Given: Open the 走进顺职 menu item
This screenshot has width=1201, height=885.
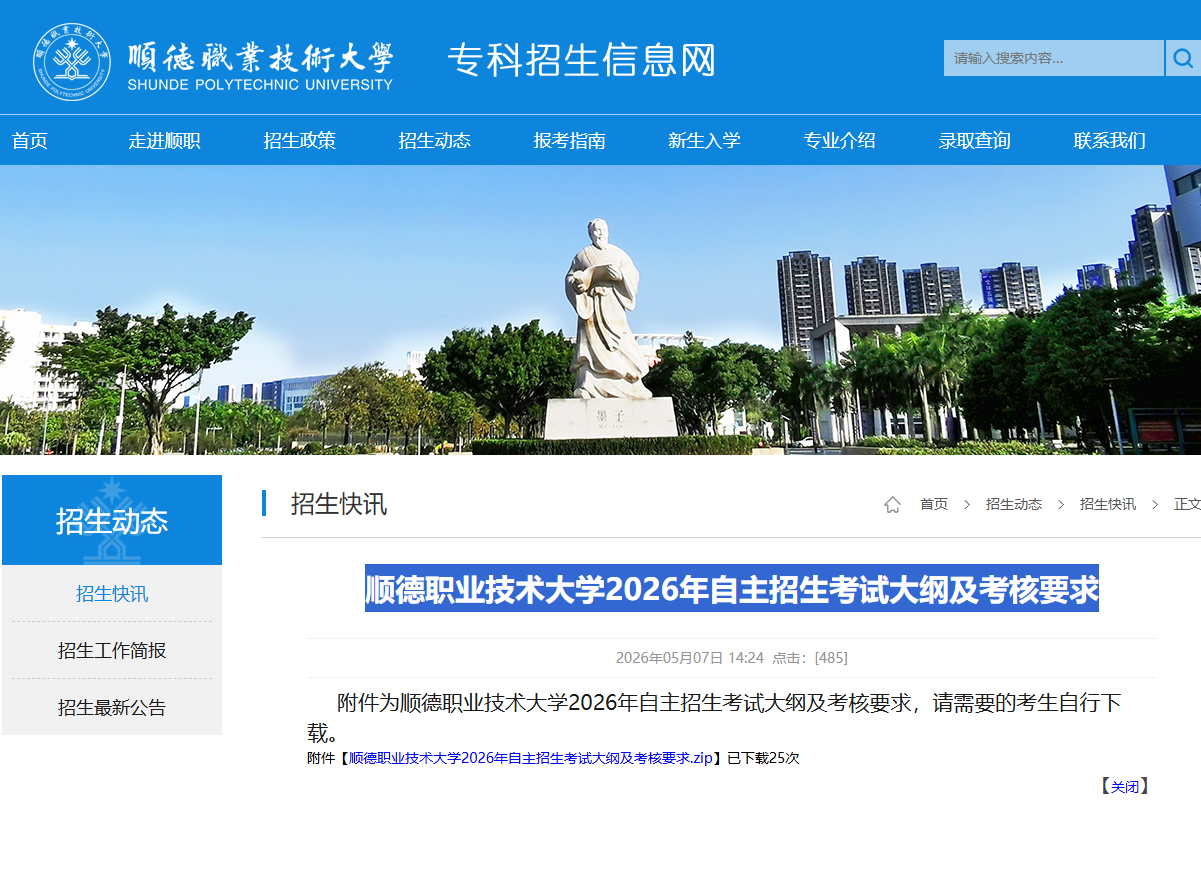Looking at the screenshot, I should (165, 141).
